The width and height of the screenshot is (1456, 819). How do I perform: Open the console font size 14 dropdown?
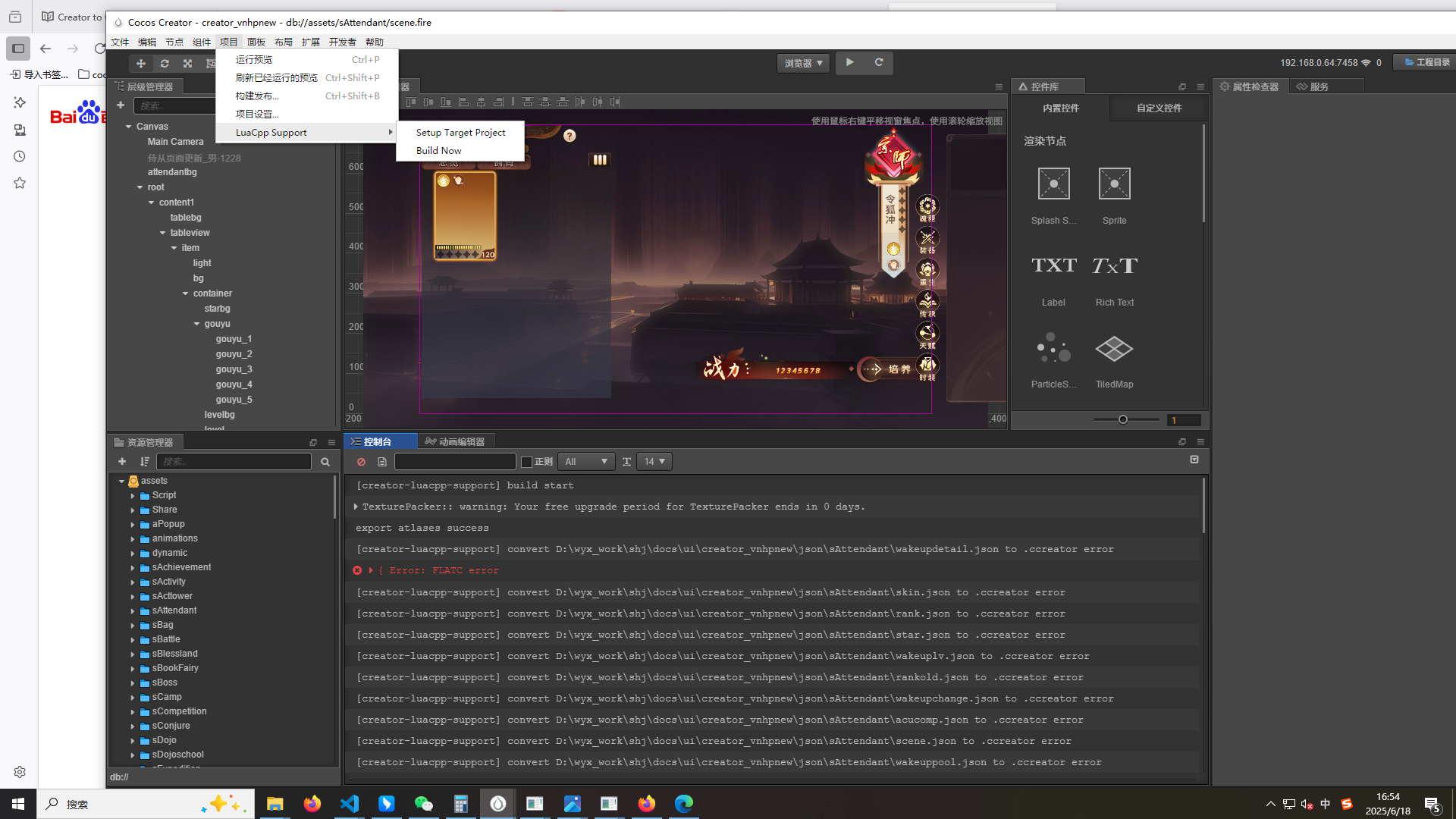pos(654,462)
